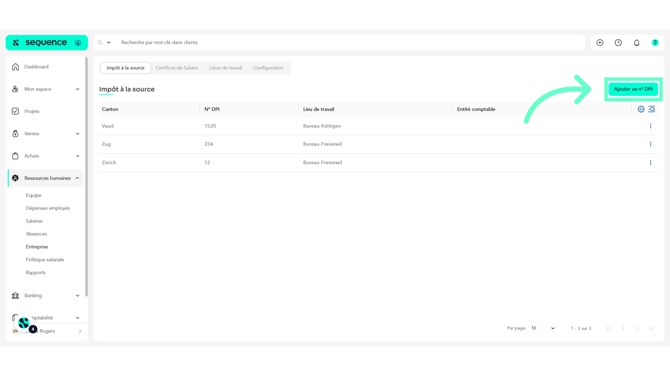Screen dimensions: 670x376
Task: Click the plus quick-add icon in header
Action: [x=600, y=43]
